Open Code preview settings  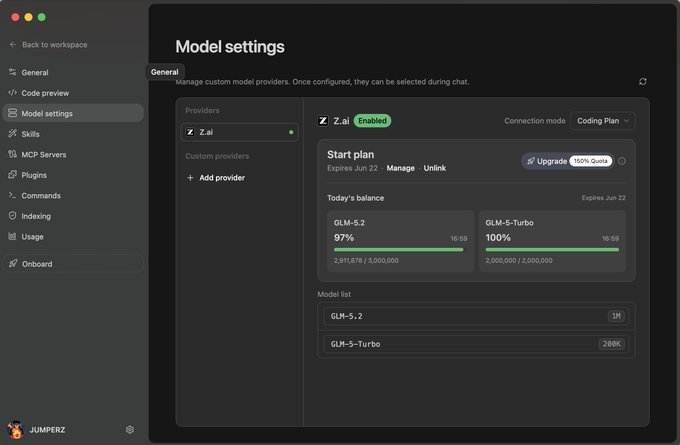73,93
